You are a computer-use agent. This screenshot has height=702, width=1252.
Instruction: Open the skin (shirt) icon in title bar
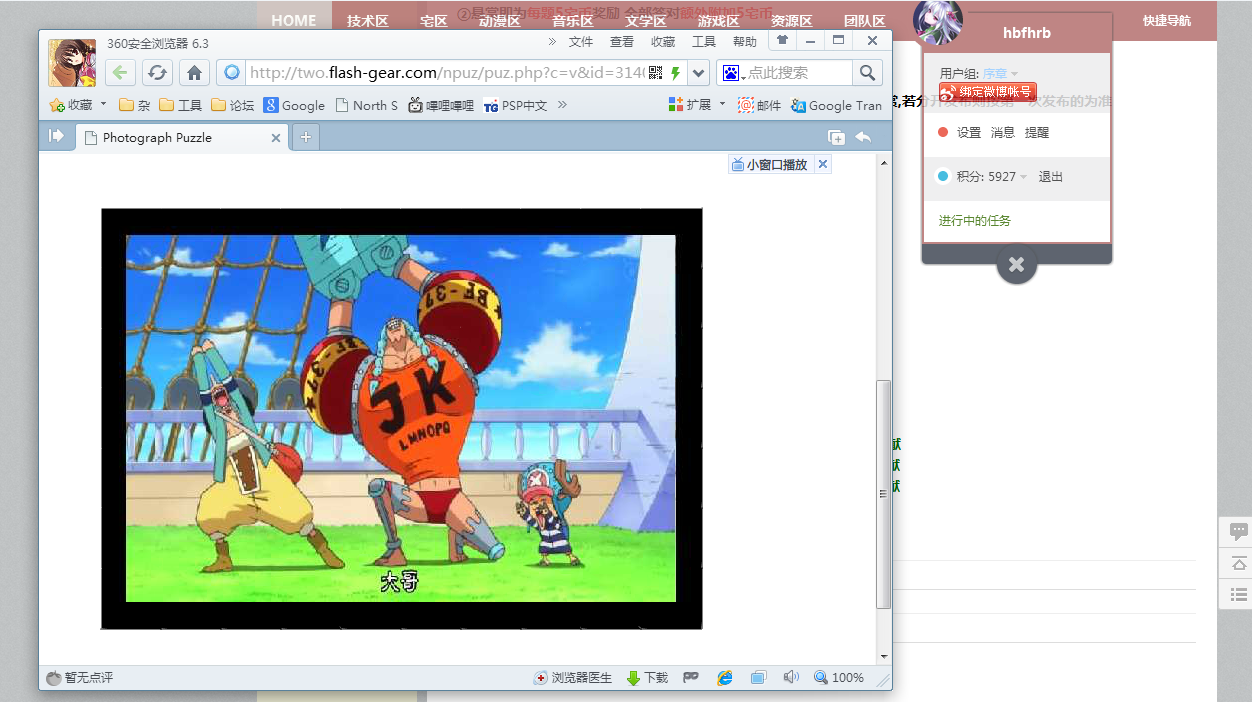click(x=781, y=41)
